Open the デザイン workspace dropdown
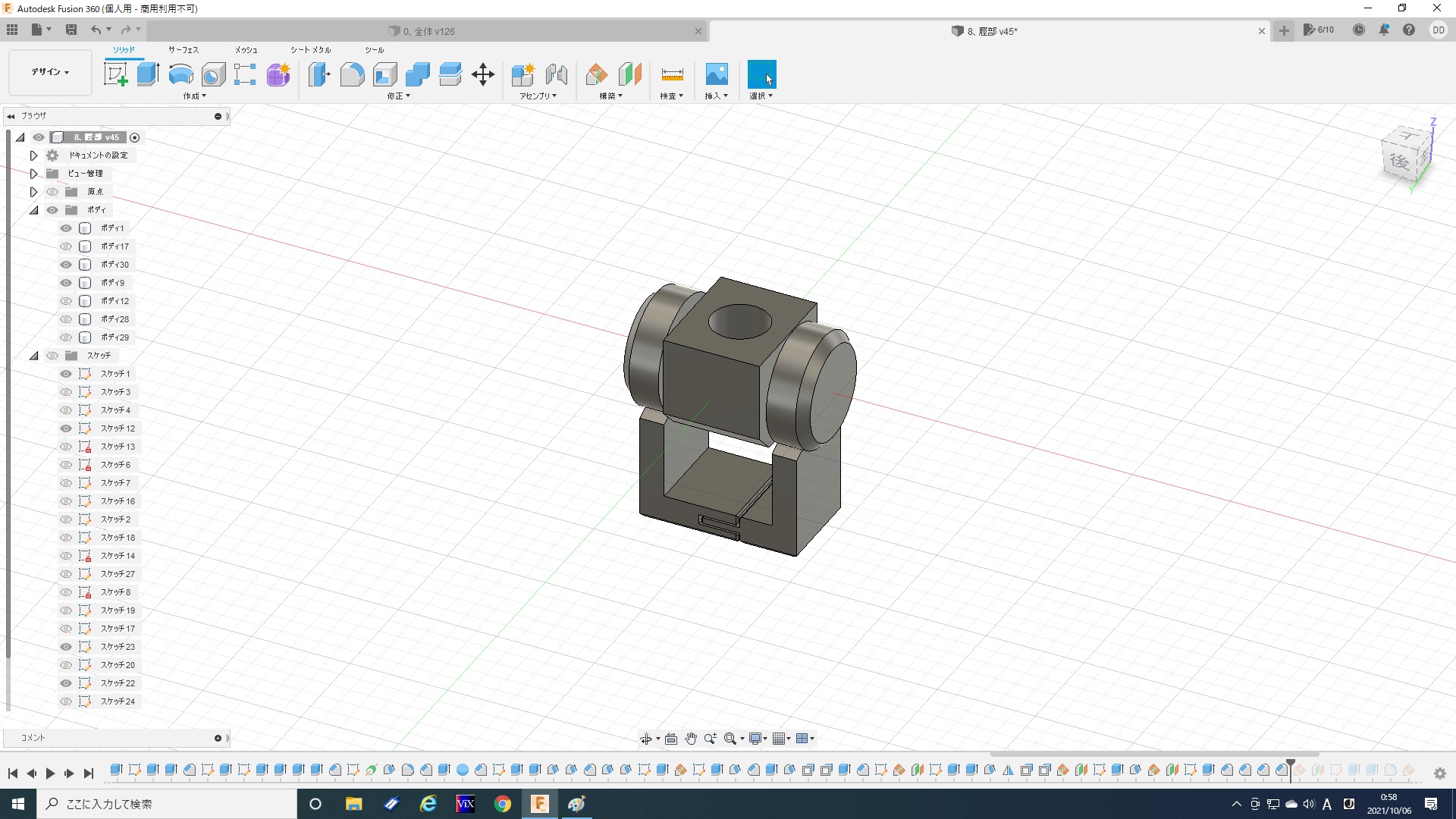The image size is (1456, 819). point(50,72)
